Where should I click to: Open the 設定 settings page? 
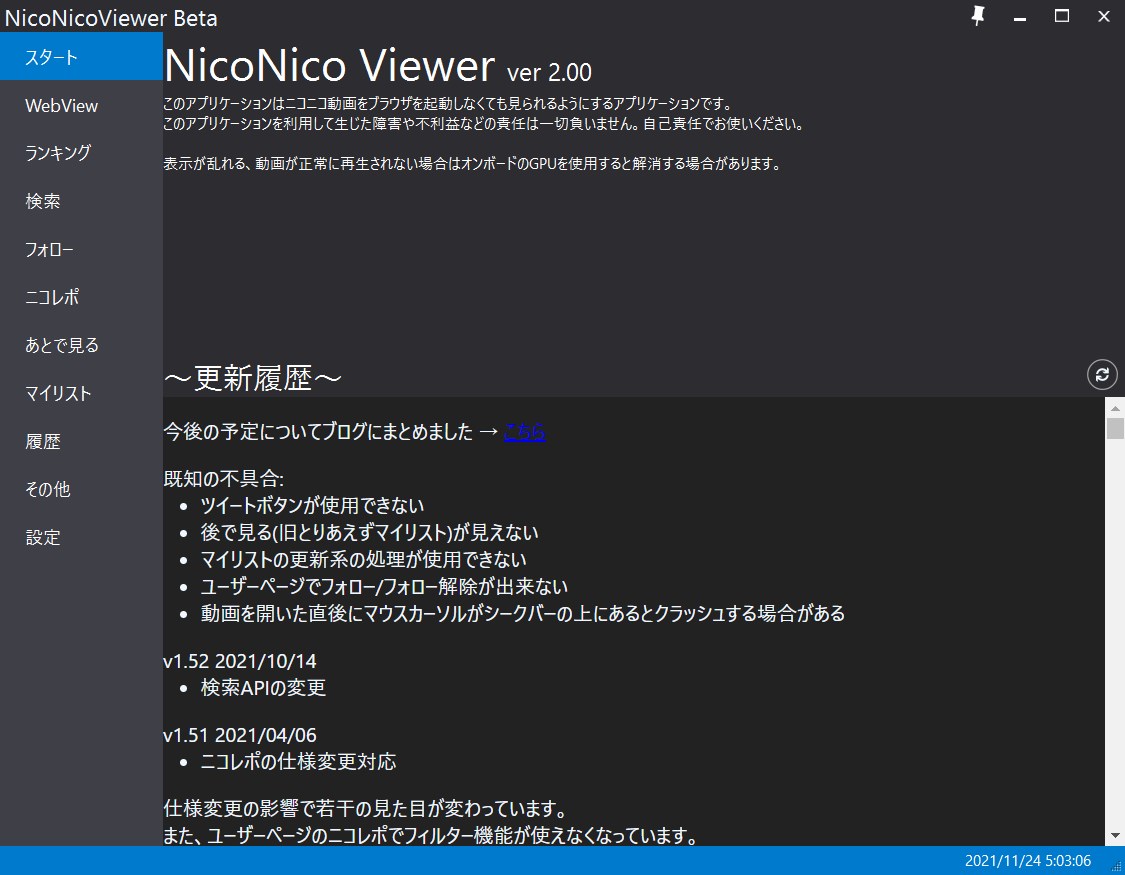[x=81, y=538]
